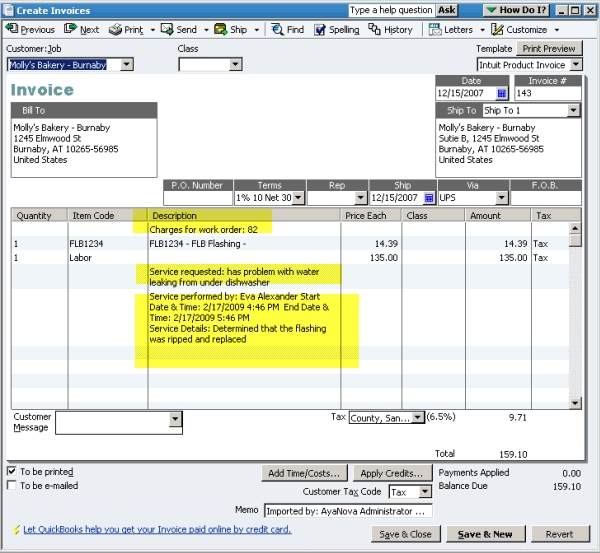Click the 135.00 Price Each cell
This screenshot has width=600, height=553.
[x=371, y=258]
